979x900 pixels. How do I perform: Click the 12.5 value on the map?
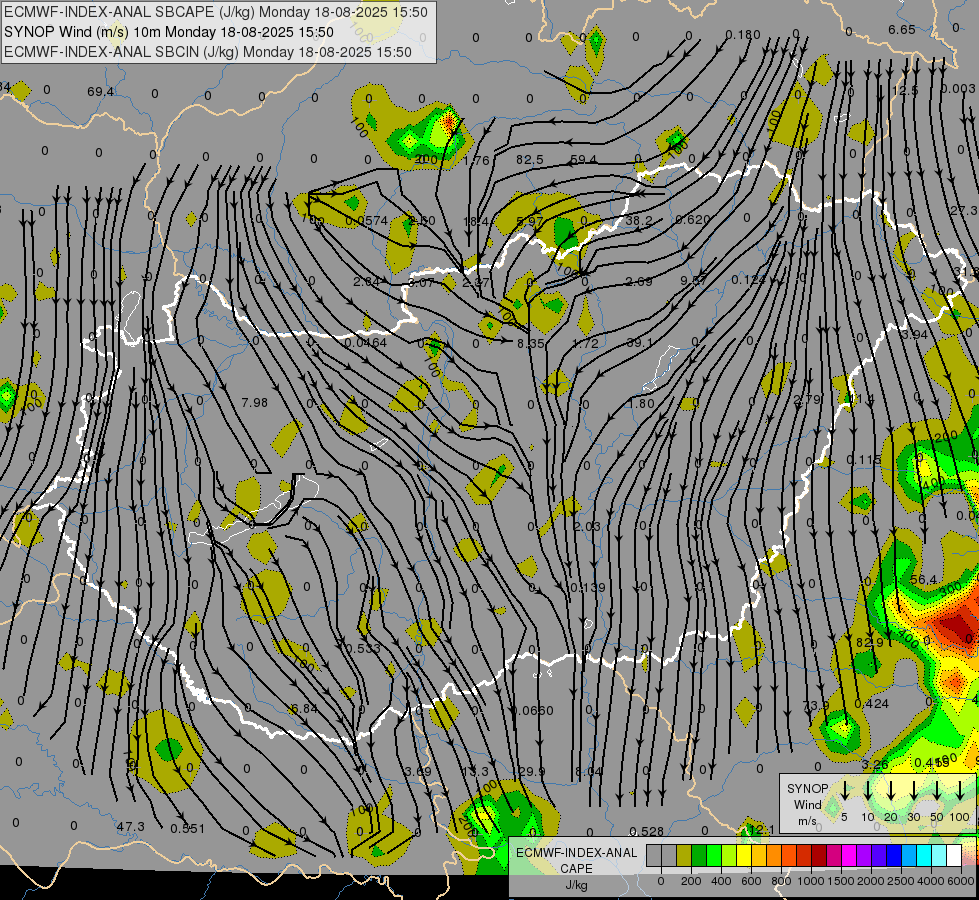905,91
